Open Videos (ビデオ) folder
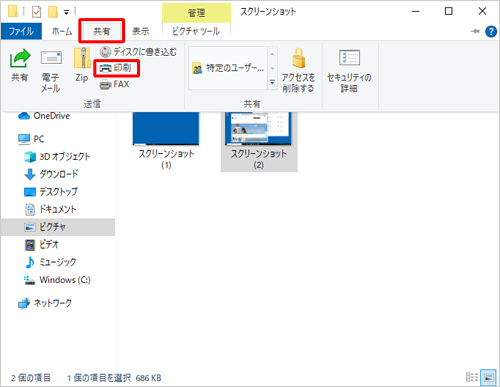This screenshot has width=500, height=387. 42,245
